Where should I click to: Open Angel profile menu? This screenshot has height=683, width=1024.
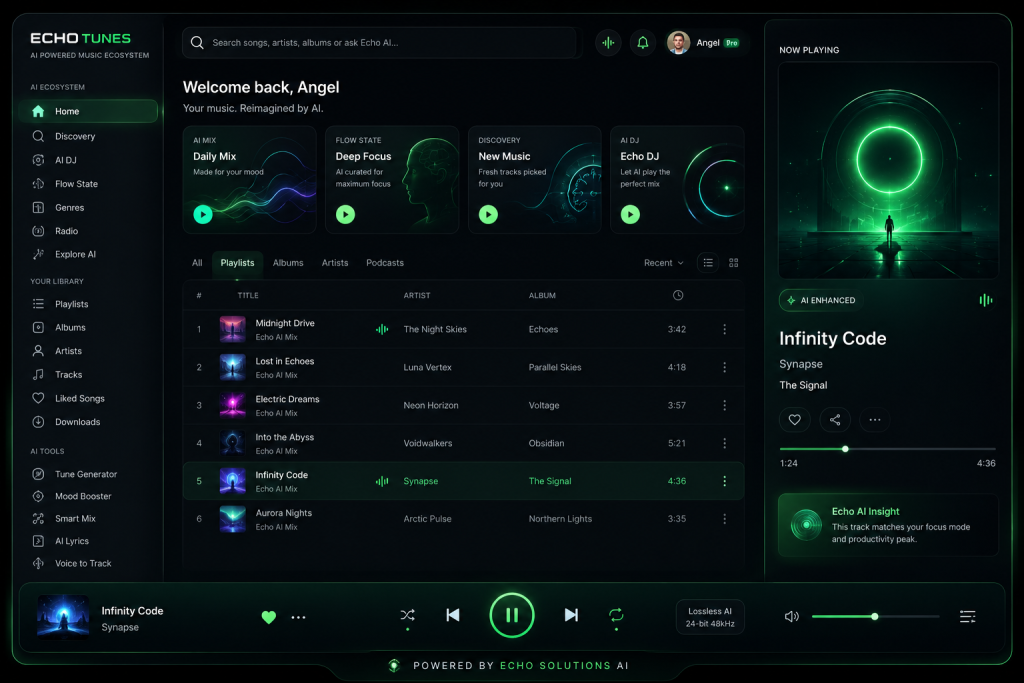coord(704,42)
